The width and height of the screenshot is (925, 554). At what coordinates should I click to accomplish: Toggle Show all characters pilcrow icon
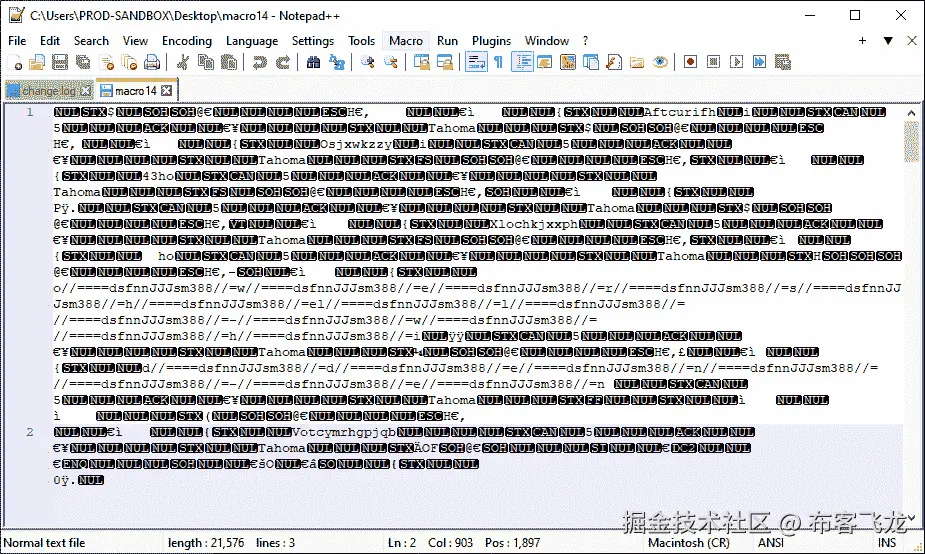pyautogui.click(x=498, y=62)
